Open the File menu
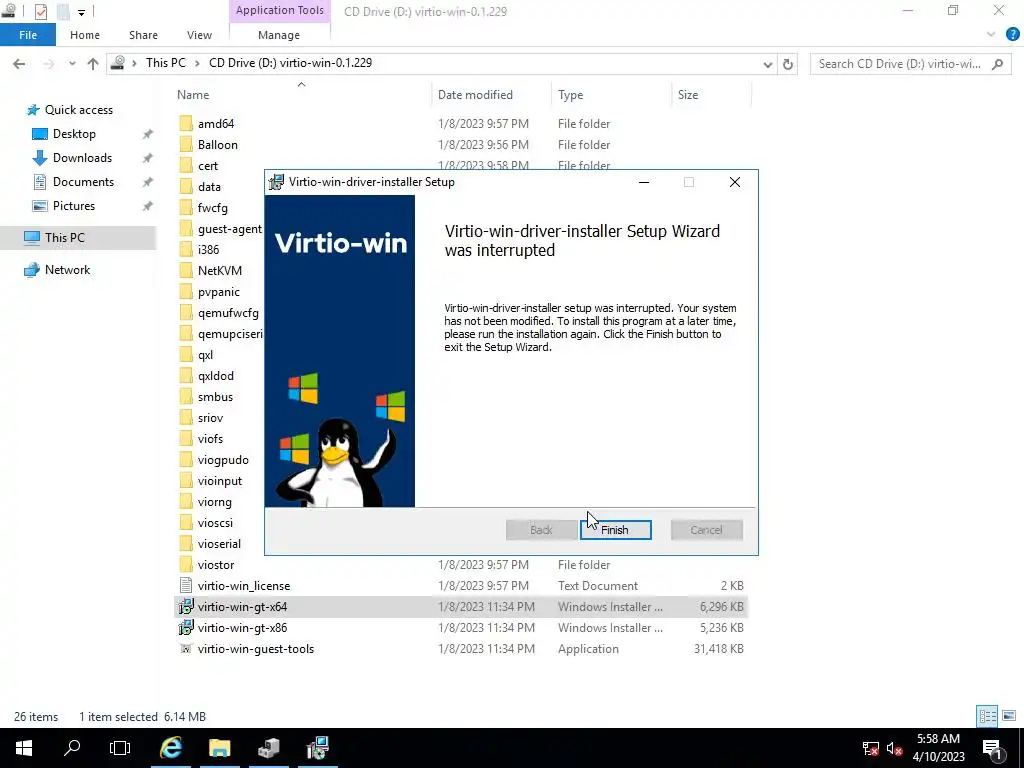 tap(28, 35)
